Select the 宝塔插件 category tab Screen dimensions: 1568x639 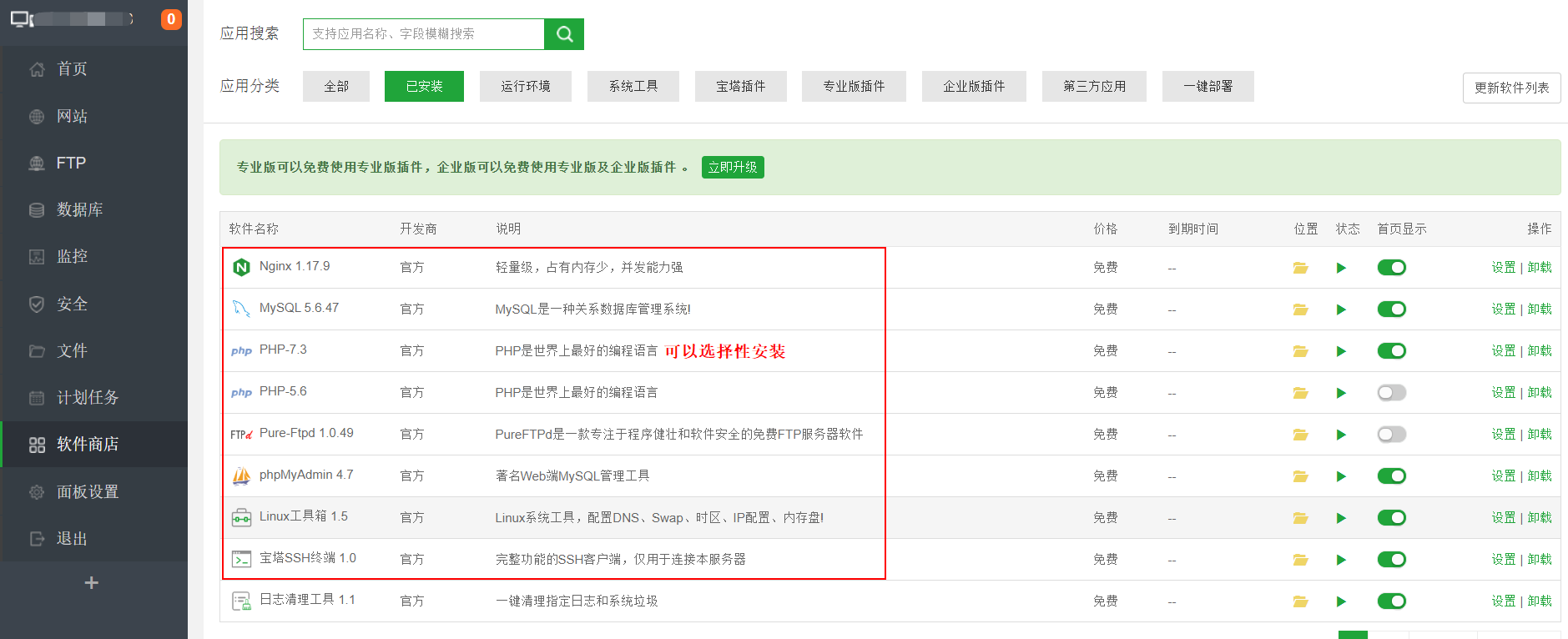click(x=741, y=86)
